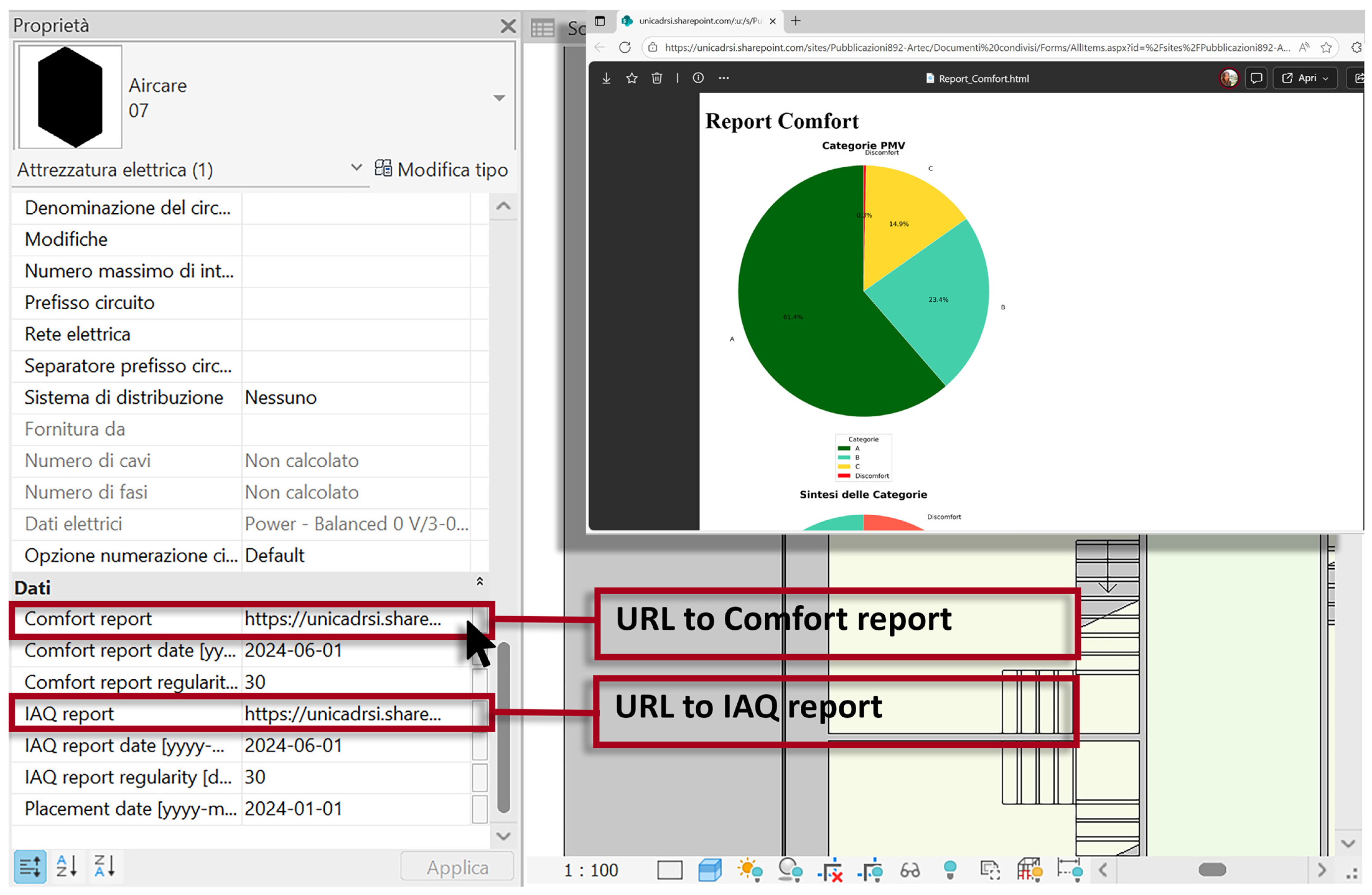Image resolution: width=1372 pixels, height=895 pixels.
Task: Edit Placement date value 2024-01-01
Action: (x=294, y=808)
